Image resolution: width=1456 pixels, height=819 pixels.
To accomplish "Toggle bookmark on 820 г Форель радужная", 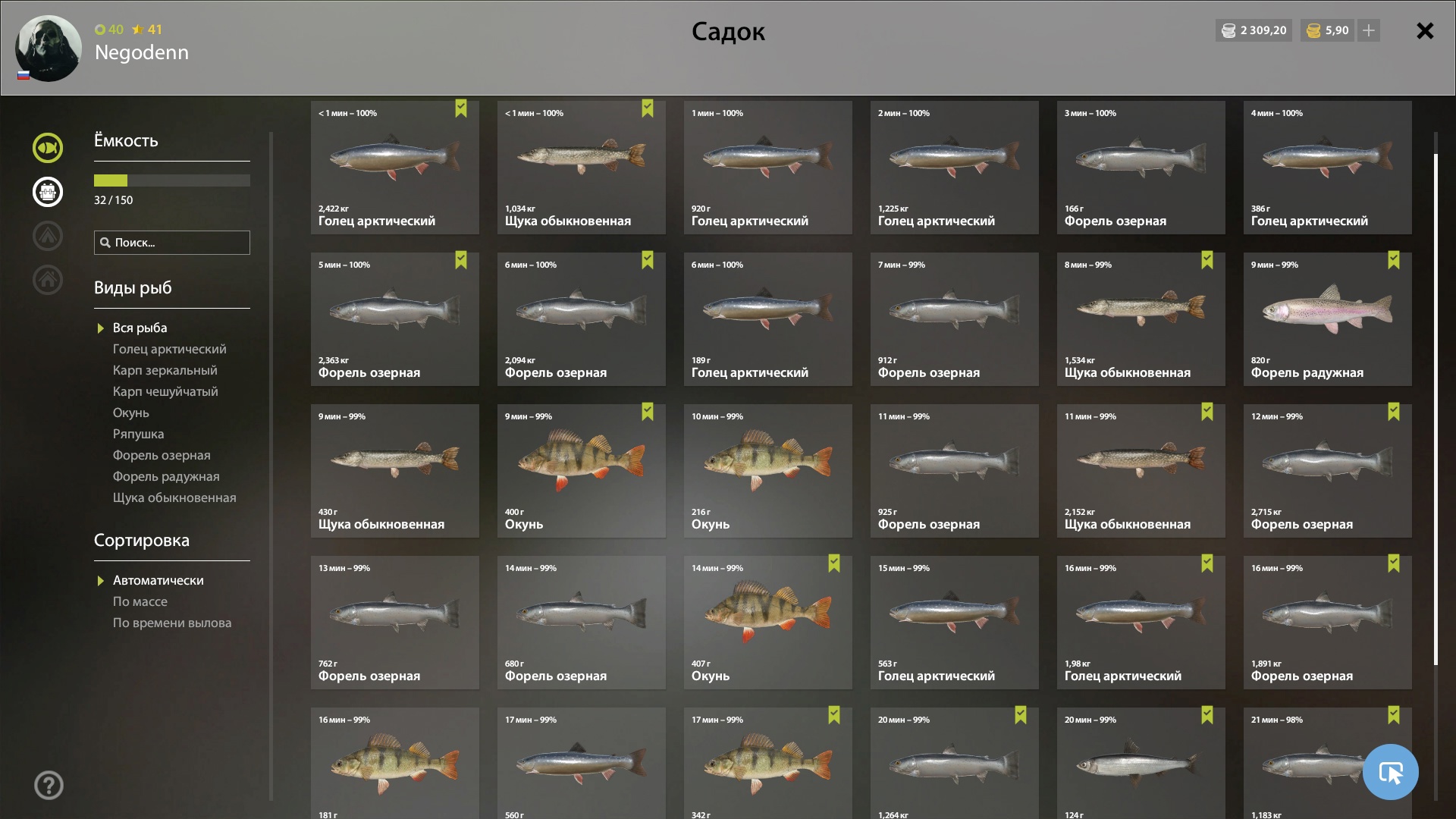I will point(1394,260).
